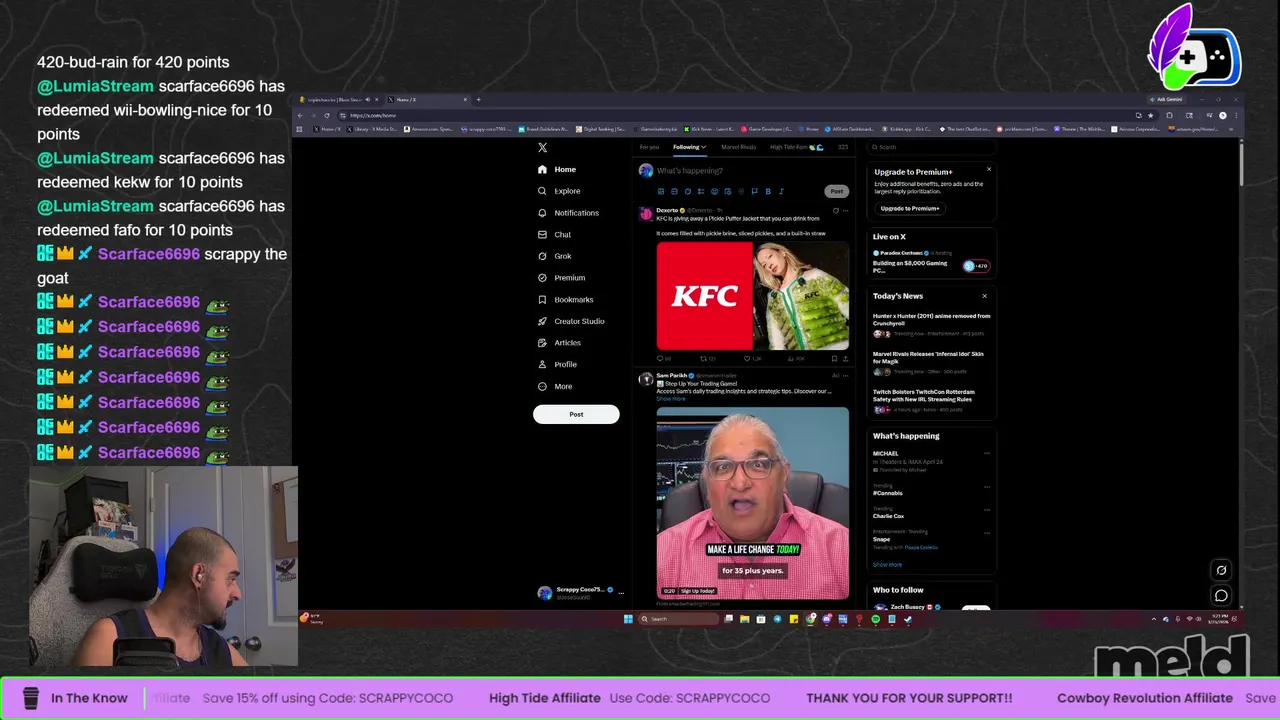Switch to the For you tab
The image size is (1280, 720).
pyautogui.click(x=649, y=147)
